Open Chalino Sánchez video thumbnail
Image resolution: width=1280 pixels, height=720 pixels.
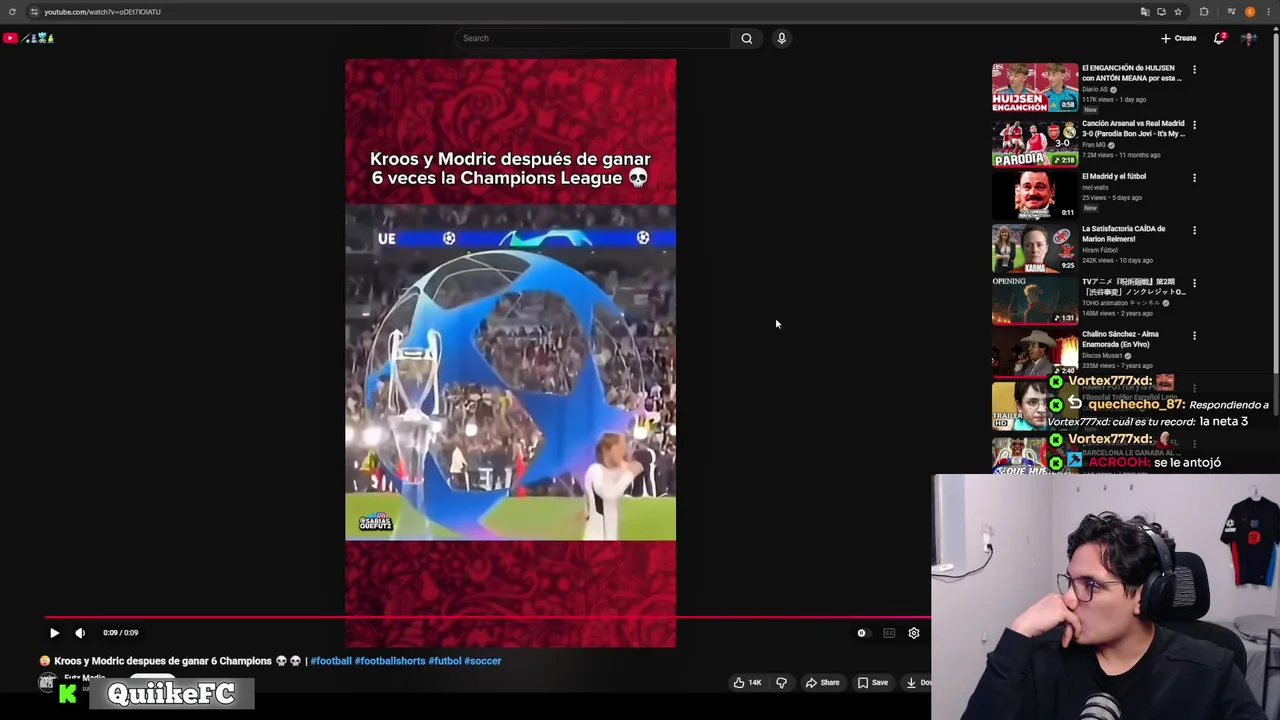point(1035,352)
